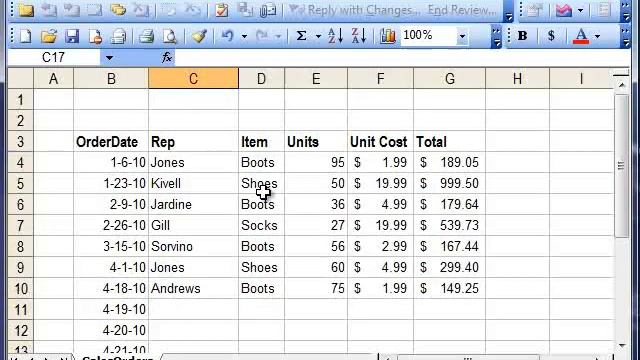Print using the printer icon
Screen dimensions: 640x360
146,36
